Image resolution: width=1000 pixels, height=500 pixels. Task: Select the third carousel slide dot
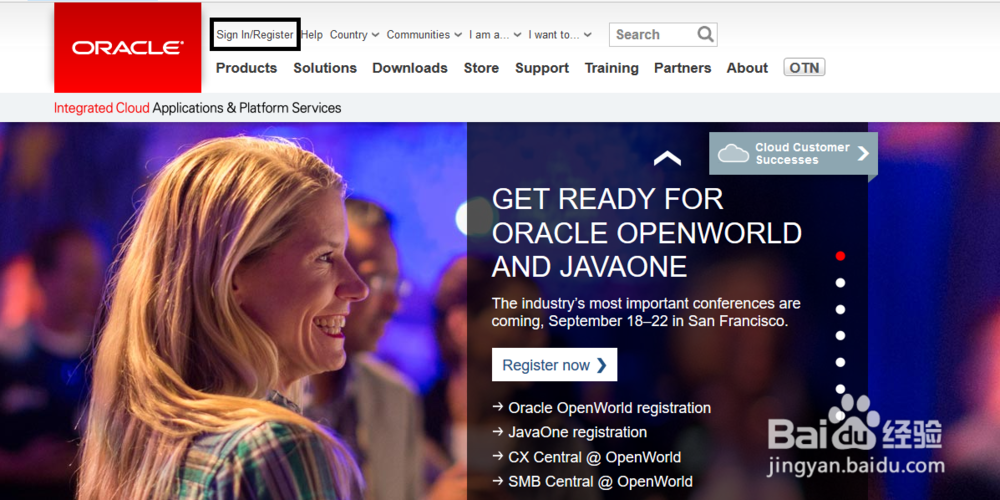pos(841,309)
